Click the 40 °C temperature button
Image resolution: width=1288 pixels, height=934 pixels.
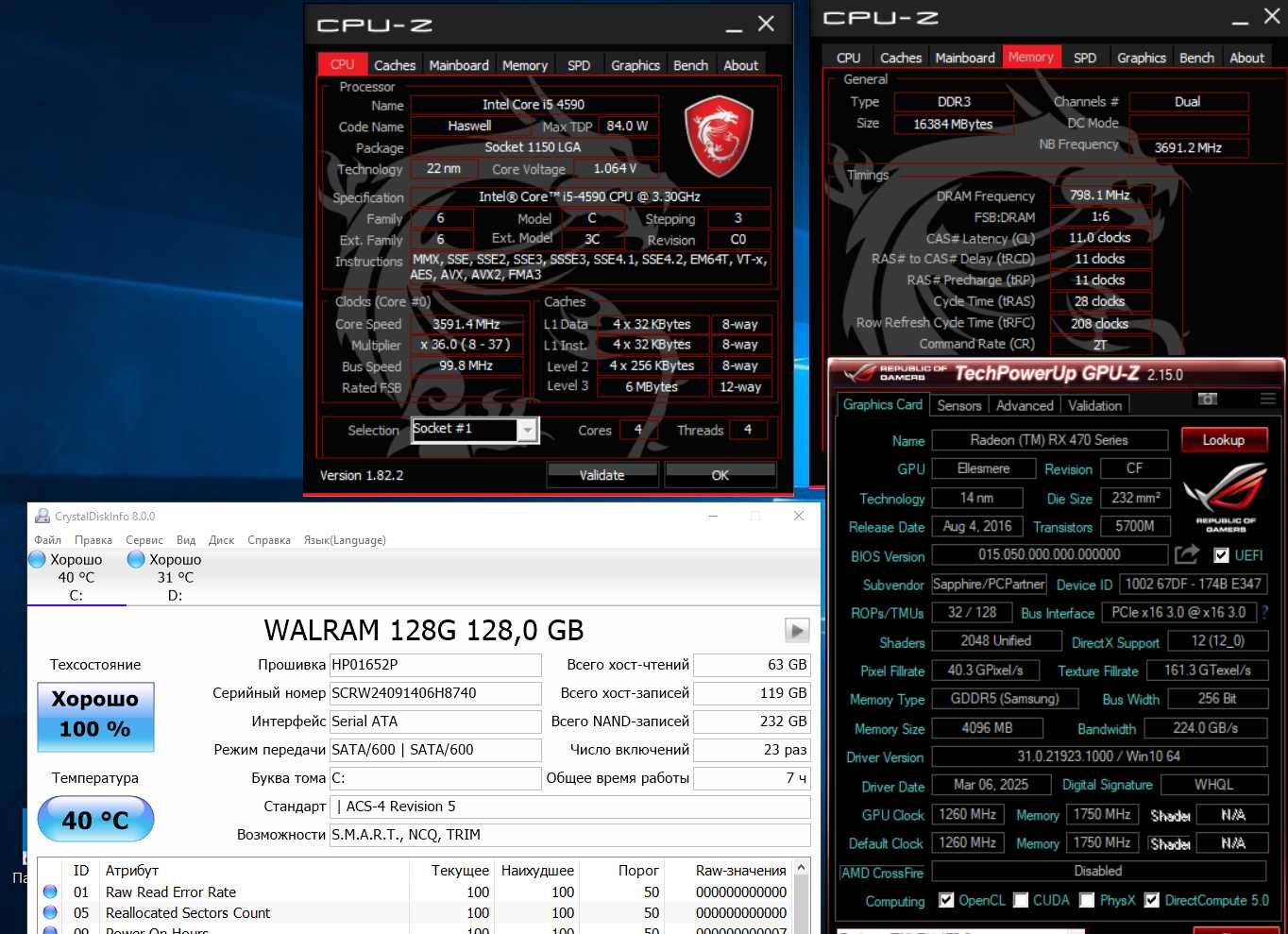click(x=95, y=820)
